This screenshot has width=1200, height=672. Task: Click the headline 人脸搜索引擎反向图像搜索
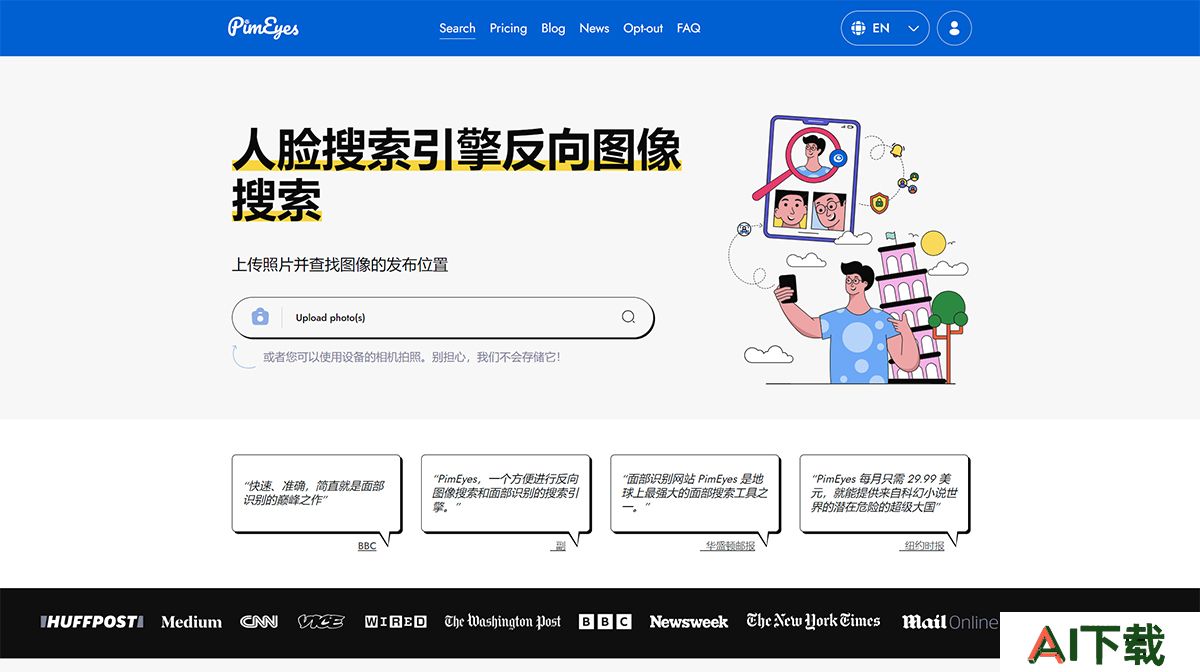coord(457,174)
